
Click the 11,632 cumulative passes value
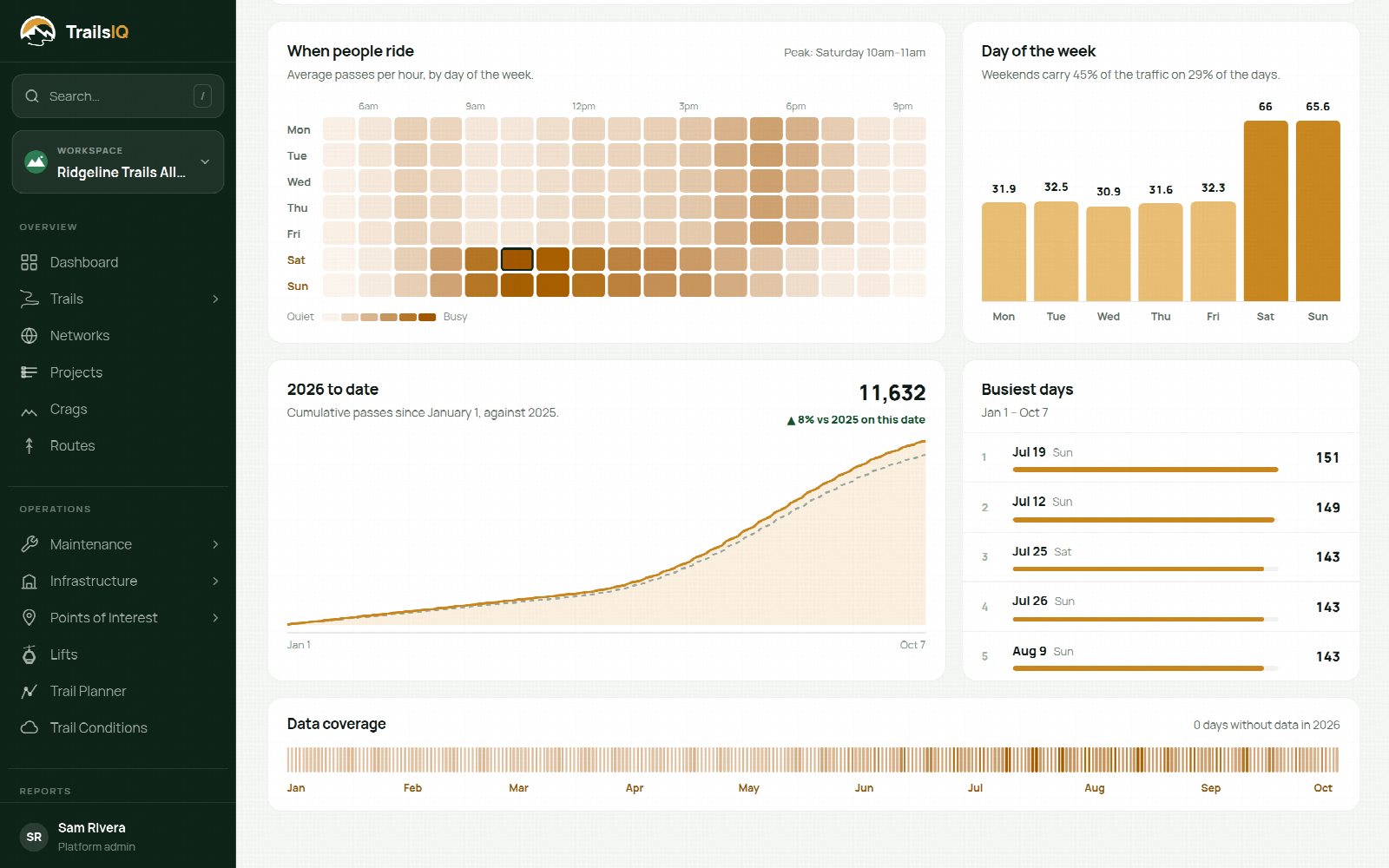892,393
